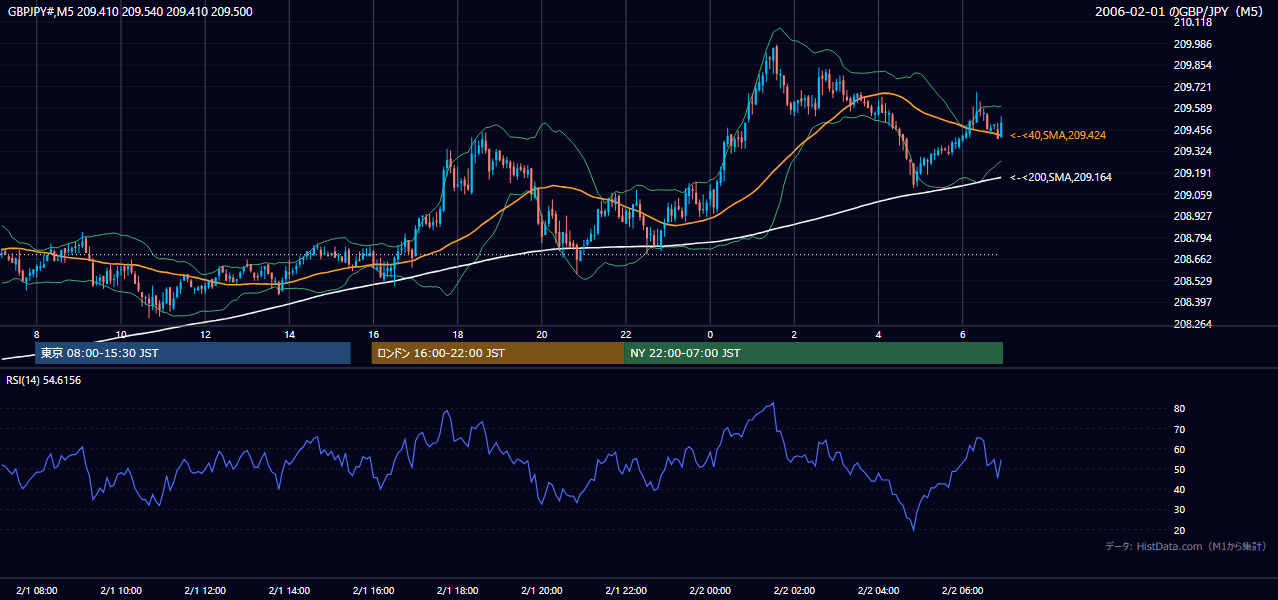This screenshot has height=600, width=1278.
Task: Select the 200 SMA label 209.164
Action: [1060, 177]
